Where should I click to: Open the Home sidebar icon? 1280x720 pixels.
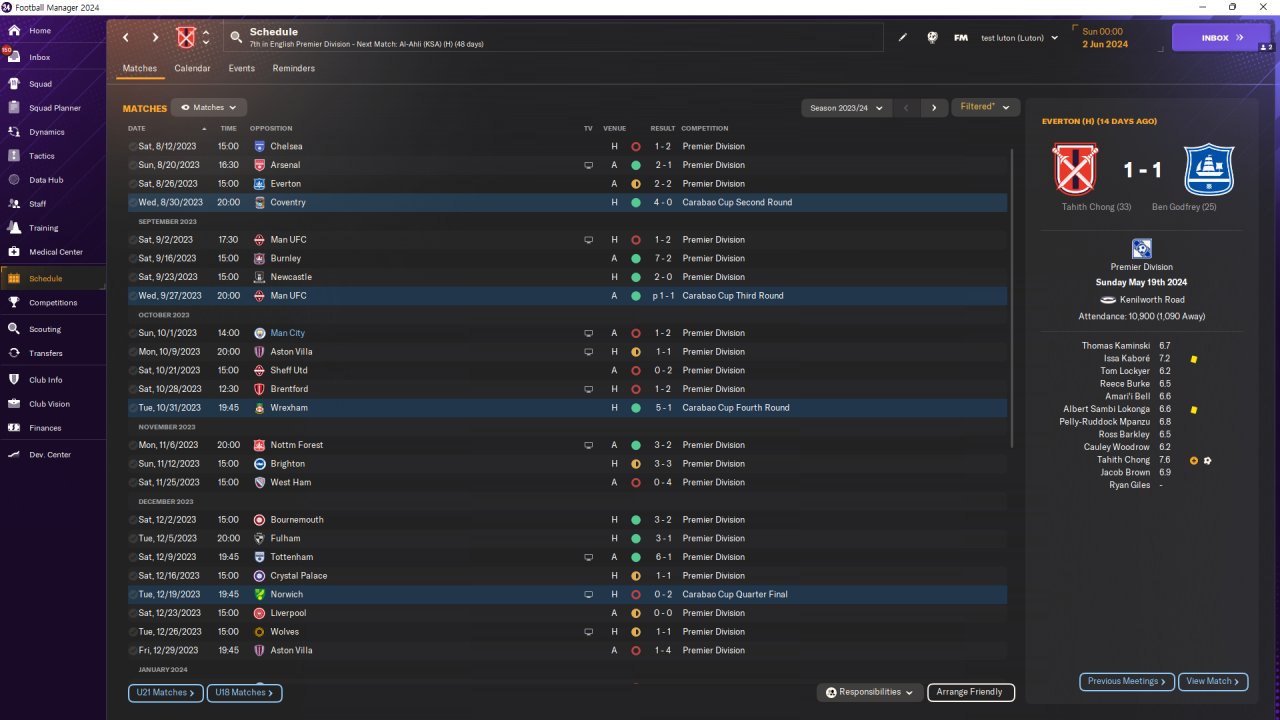click(x=14, y=31)
